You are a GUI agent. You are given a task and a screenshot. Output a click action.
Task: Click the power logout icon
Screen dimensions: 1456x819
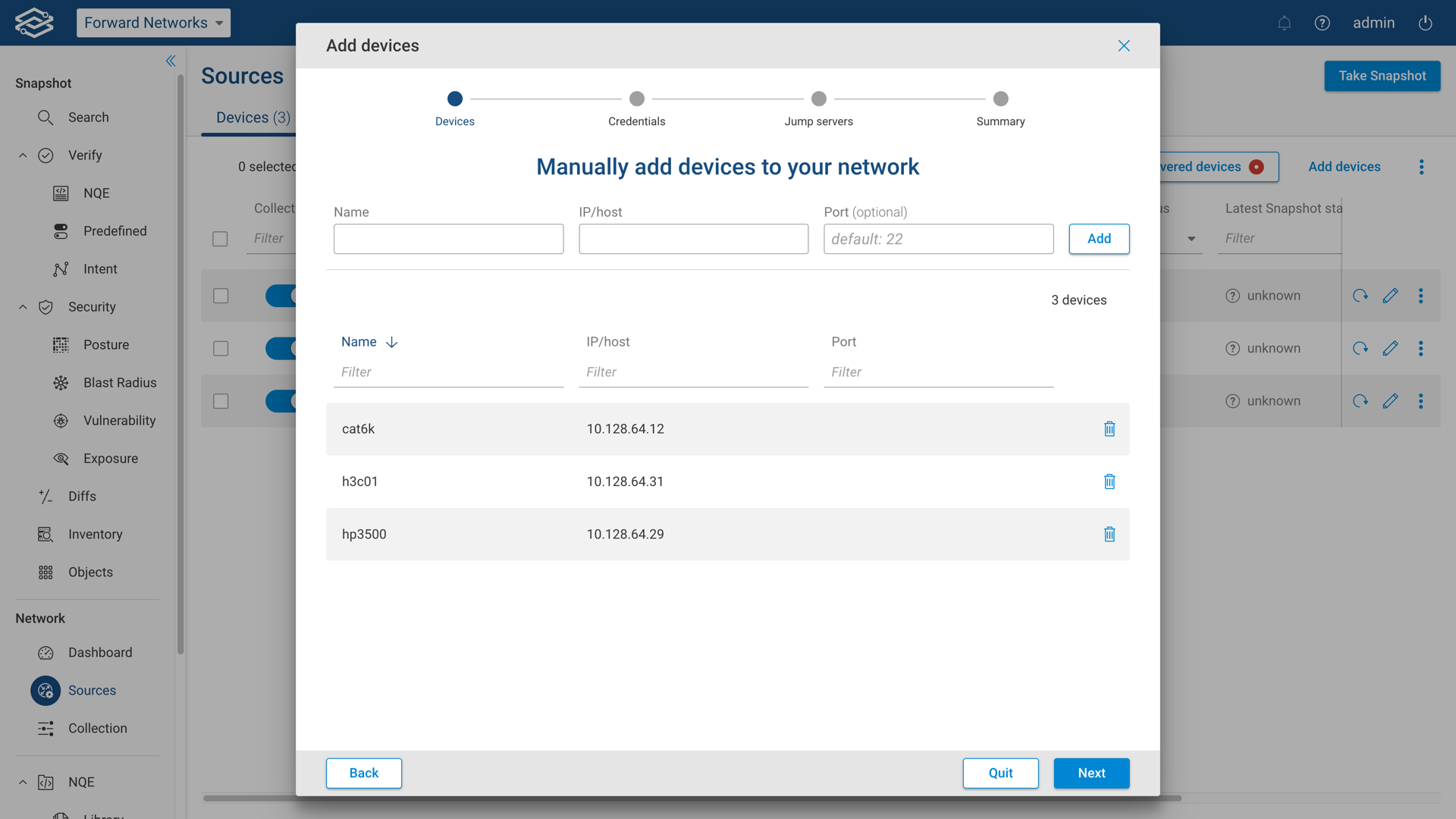coord(1425,23)
